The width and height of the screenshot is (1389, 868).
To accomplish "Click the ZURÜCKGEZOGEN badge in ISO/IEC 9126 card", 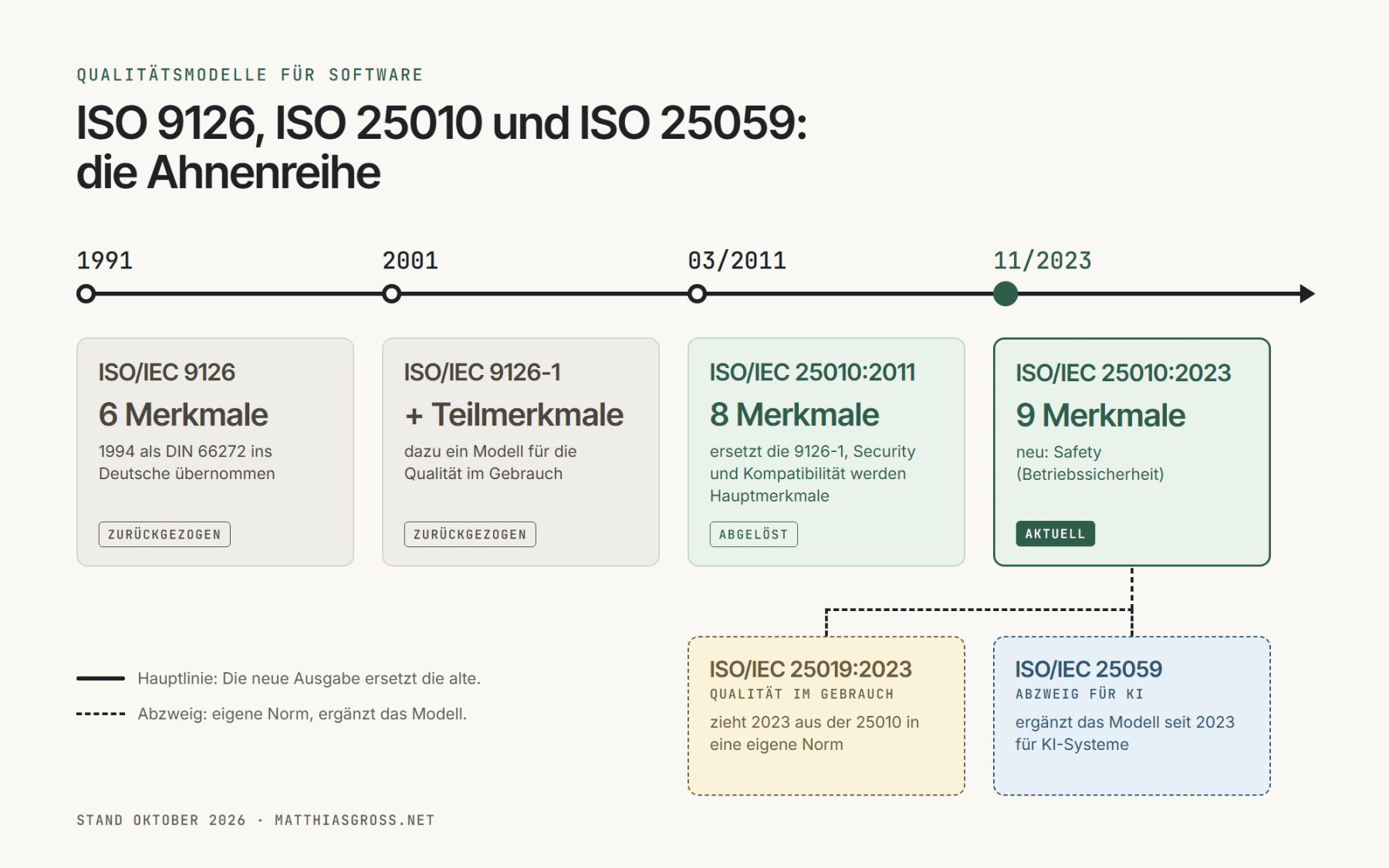I will click(x=164, y=534).
